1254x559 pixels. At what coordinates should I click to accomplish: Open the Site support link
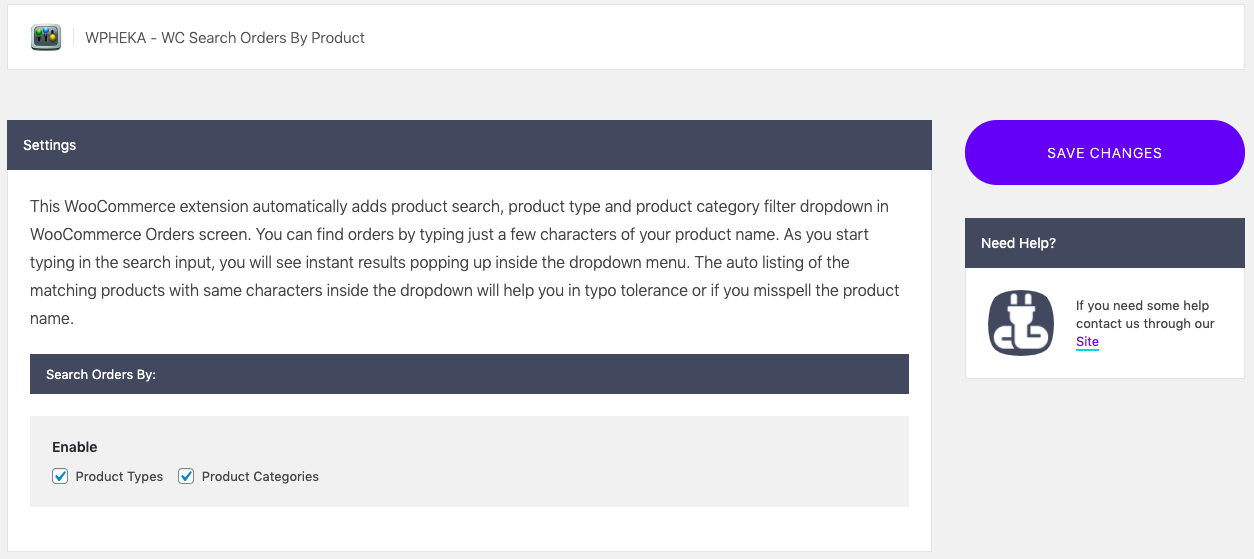point(1087,342)
